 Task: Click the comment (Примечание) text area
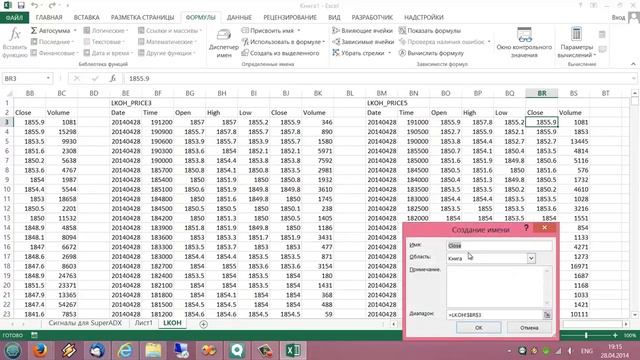click(496, 287)
